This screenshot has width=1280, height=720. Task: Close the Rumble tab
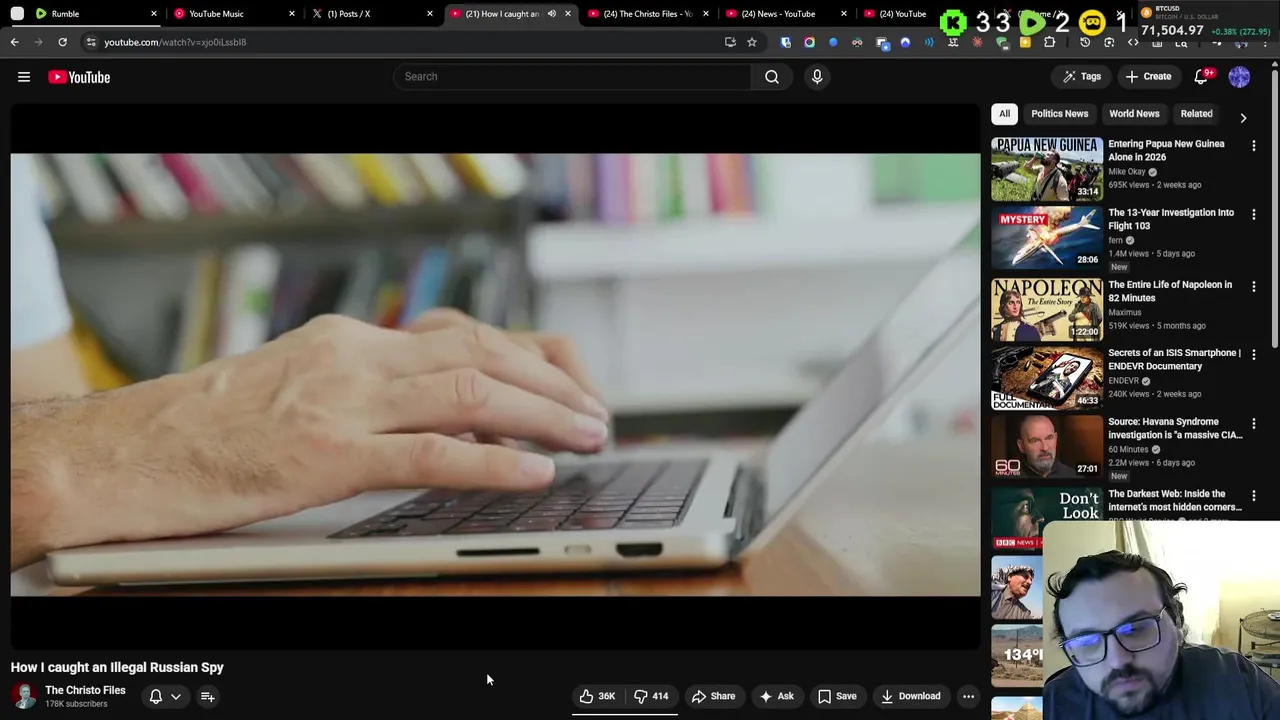coord(154,14)
